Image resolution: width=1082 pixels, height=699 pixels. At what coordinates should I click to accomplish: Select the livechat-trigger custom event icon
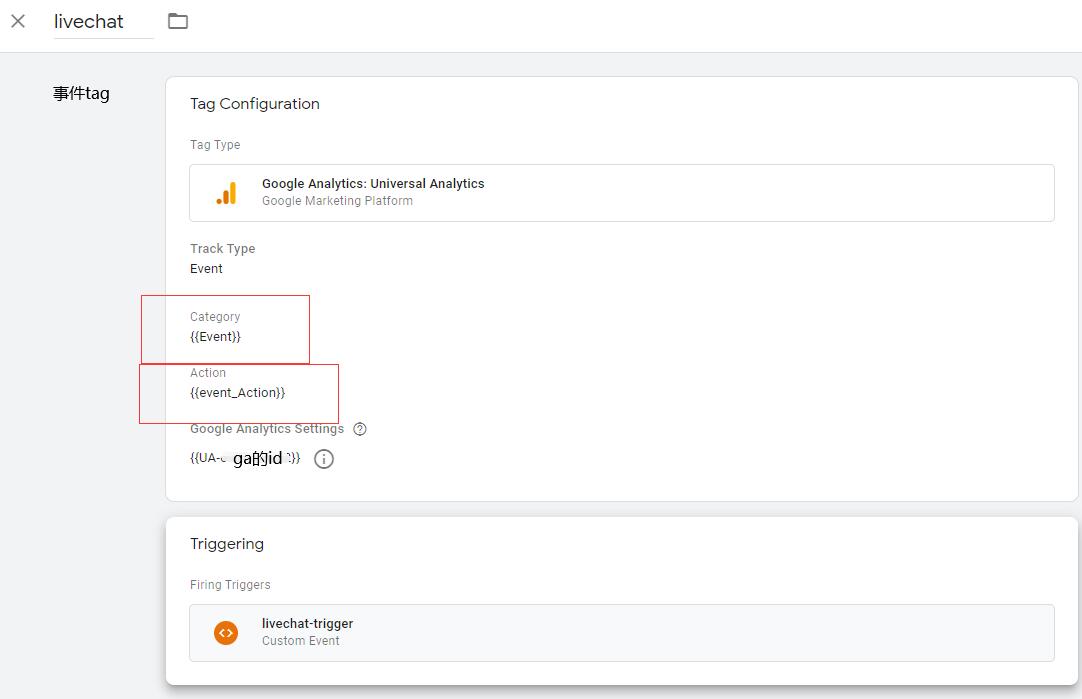pyautogui.click(x=226, y=633)
